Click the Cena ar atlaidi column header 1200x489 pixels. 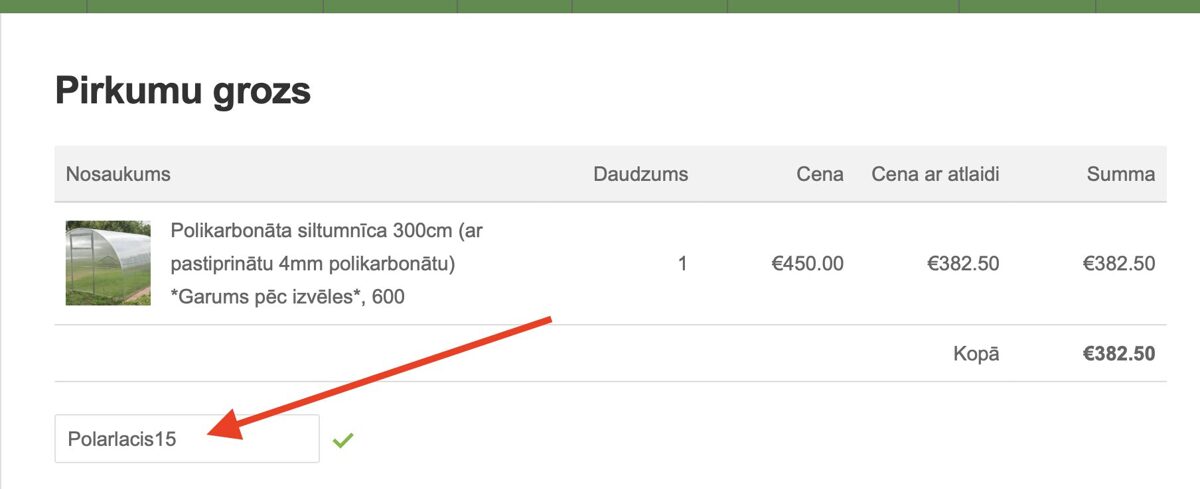(935, 174)
